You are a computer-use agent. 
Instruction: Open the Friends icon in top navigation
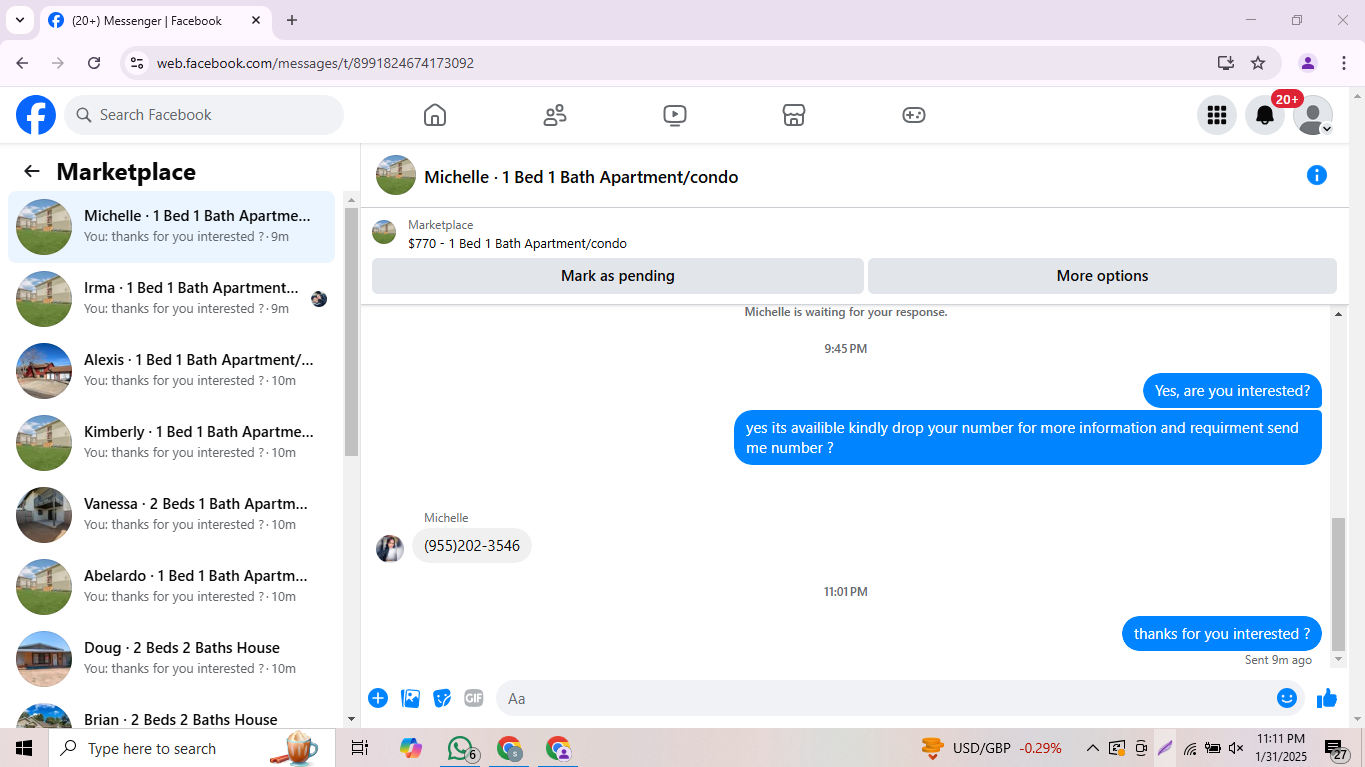pyautogui.click(x=555, y=115)
